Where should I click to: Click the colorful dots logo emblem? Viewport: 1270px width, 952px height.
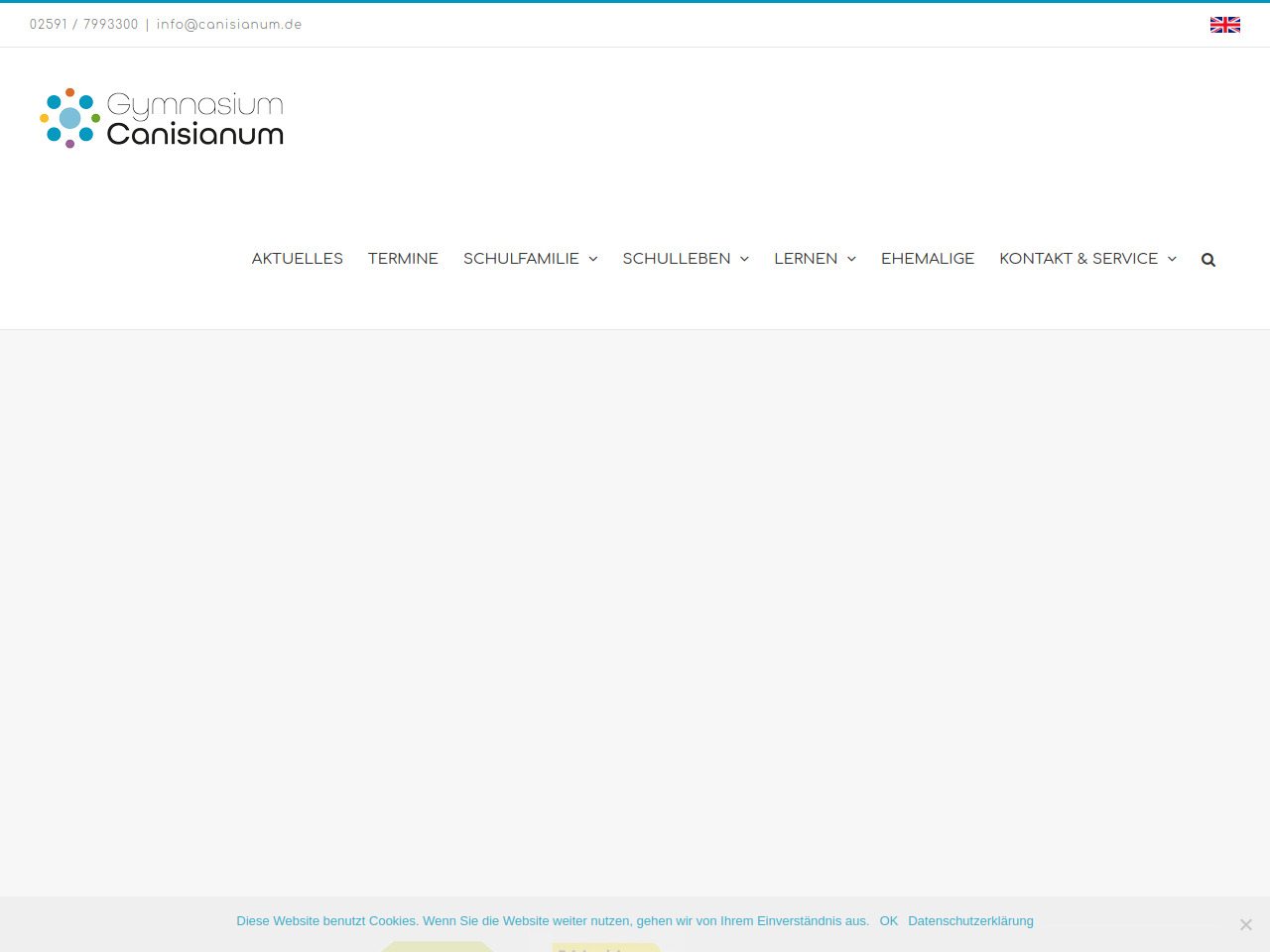69,118
